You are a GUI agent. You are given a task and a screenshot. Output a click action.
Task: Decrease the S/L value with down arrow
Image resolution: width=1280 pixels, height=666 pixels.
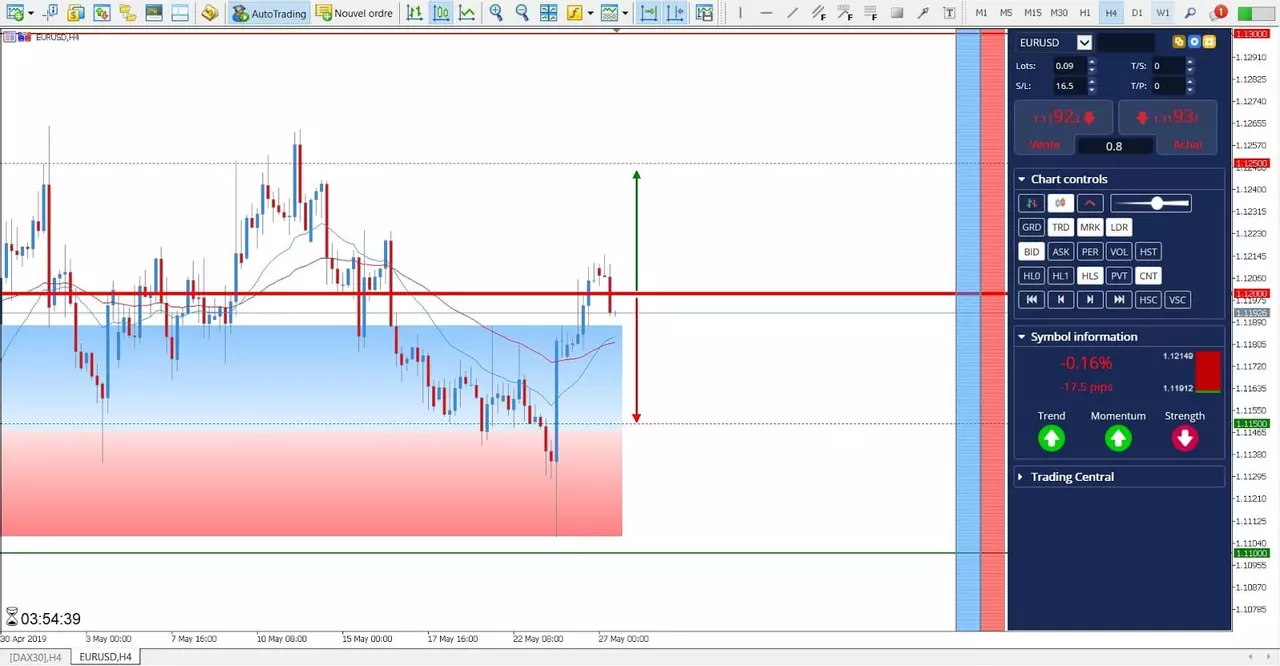[1091, 90]
